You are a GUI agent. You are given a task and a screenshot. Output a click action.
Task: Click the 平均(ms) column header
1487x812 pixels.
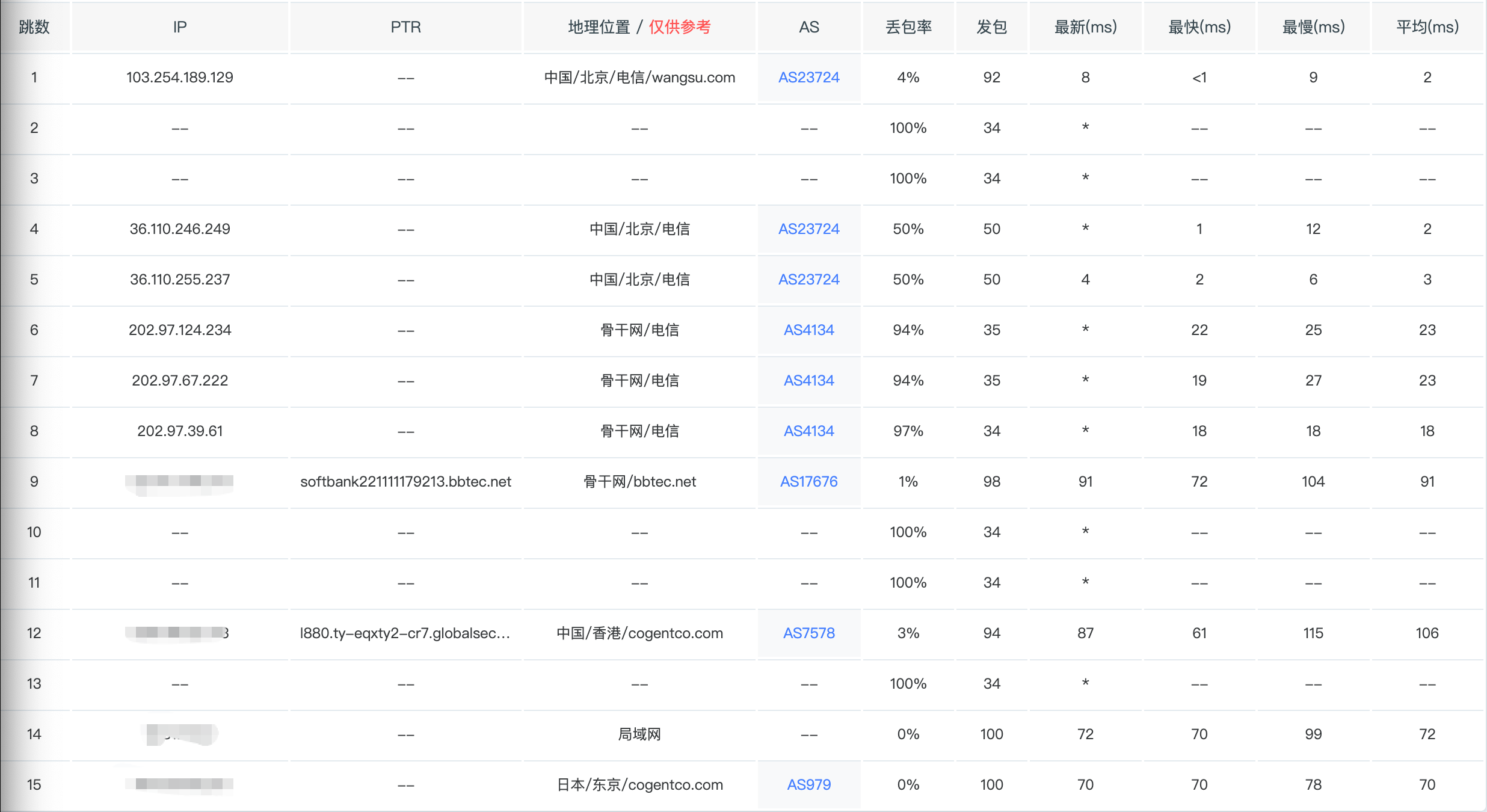[1427, 27]
